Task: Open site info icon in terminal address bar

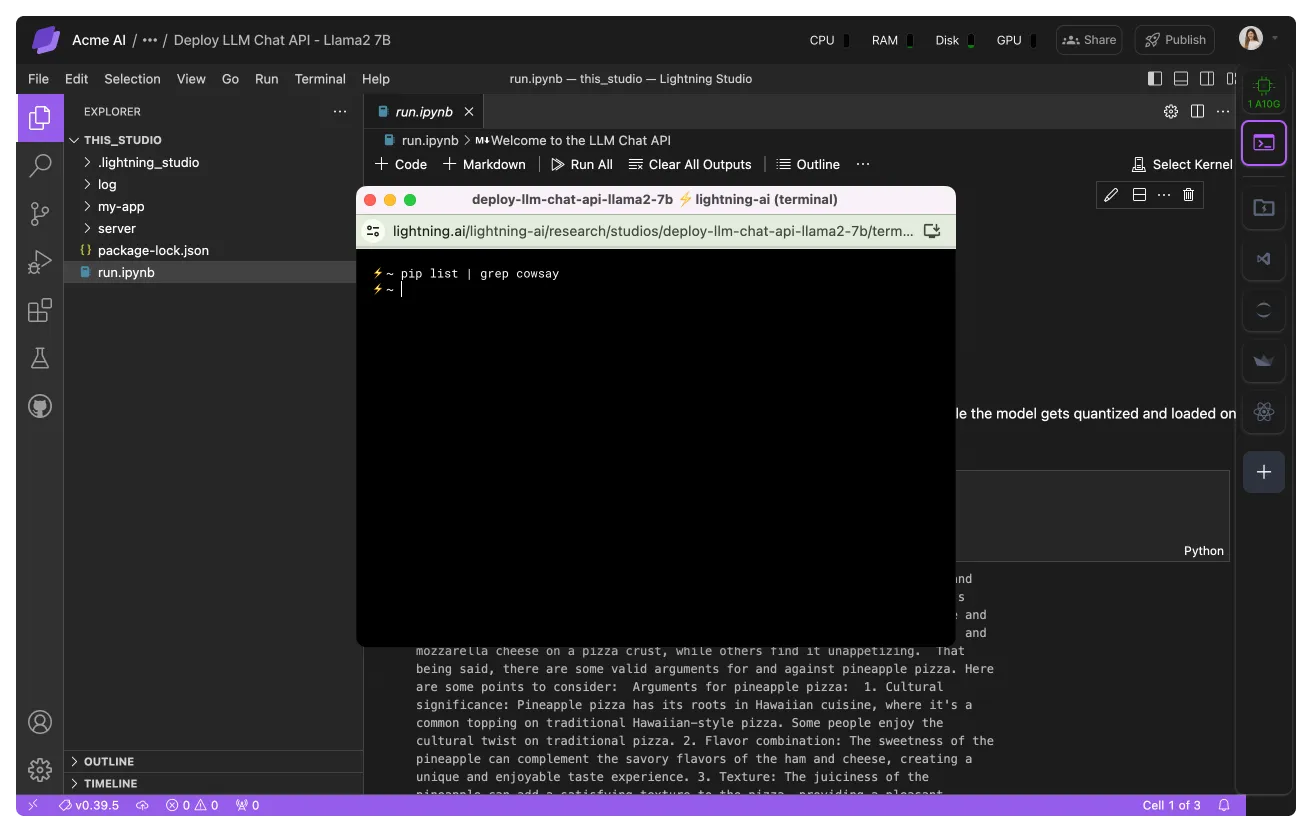Action: coord(373,231)
